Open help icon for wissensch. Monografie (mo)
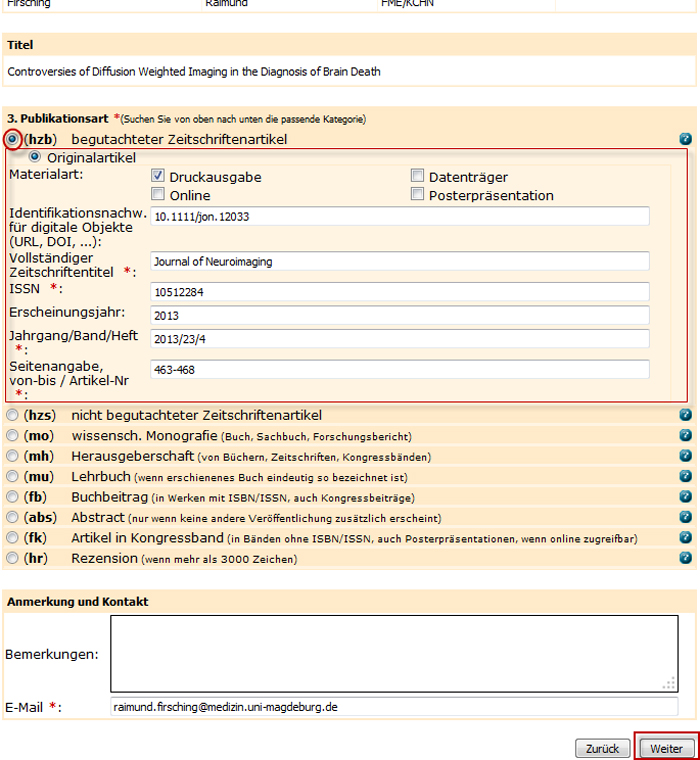The height and width of the screenshot is (760, 700). coord(685,435)
